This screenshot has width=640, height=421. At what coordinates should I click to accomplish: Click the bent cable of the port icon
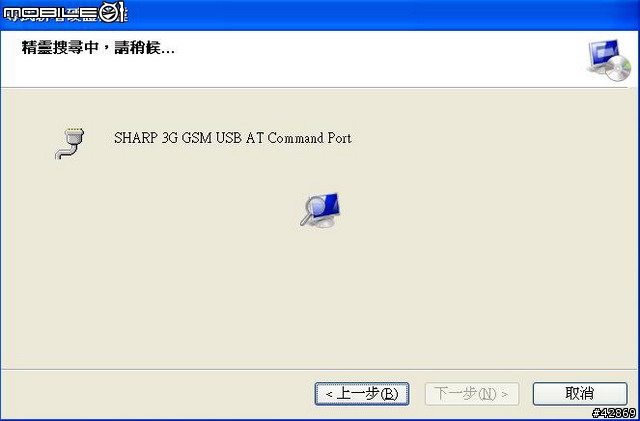tap(64, 154)
